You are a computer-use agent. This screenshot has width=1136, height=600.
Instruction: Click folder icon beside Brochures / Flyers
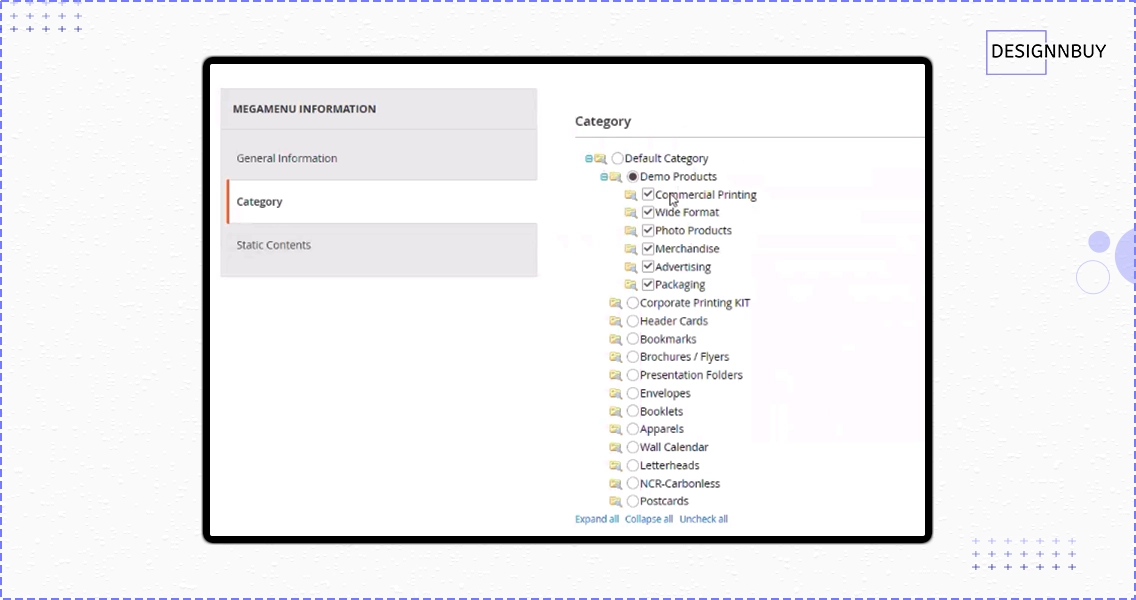[616, 357]
